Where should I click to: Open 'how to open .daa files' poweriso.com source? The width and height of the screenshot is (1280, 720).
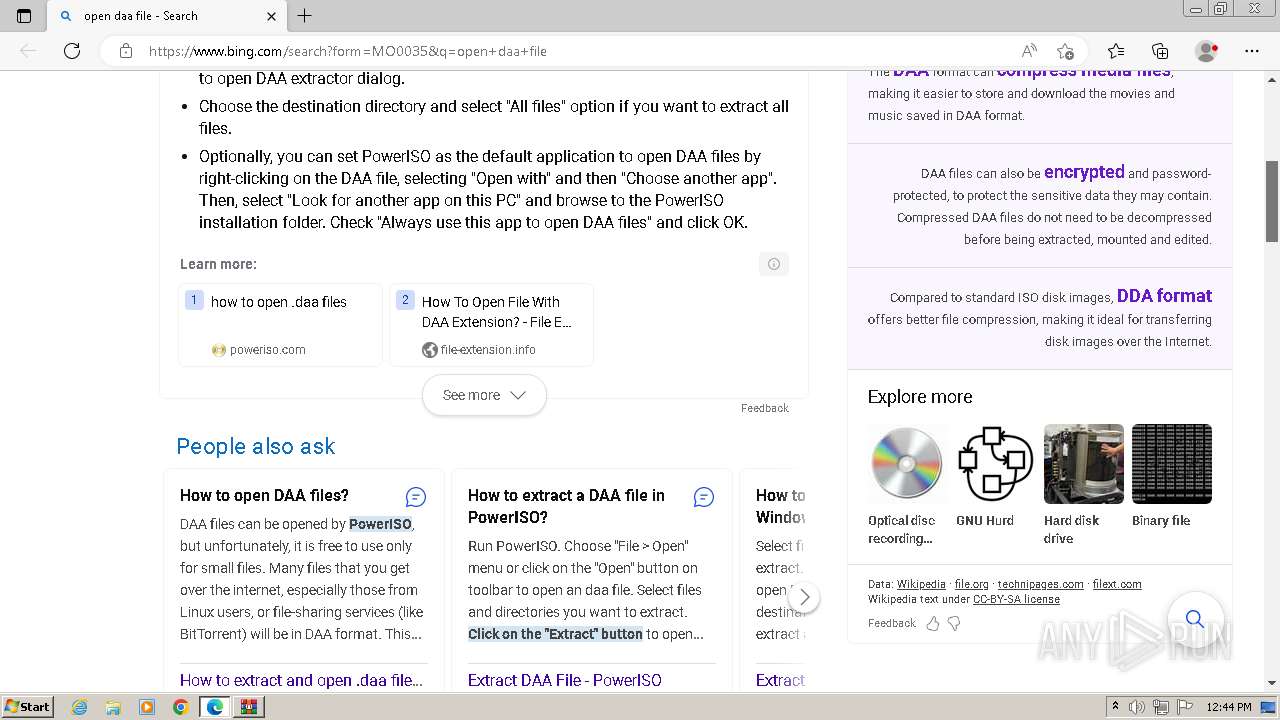[x=280, y=325]
